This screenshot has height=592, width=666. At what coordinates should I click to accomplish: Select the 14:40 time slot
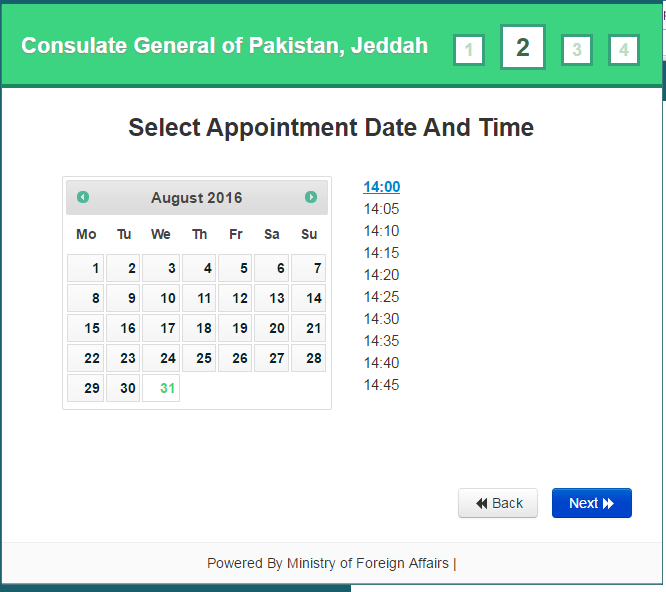point(381,363)
